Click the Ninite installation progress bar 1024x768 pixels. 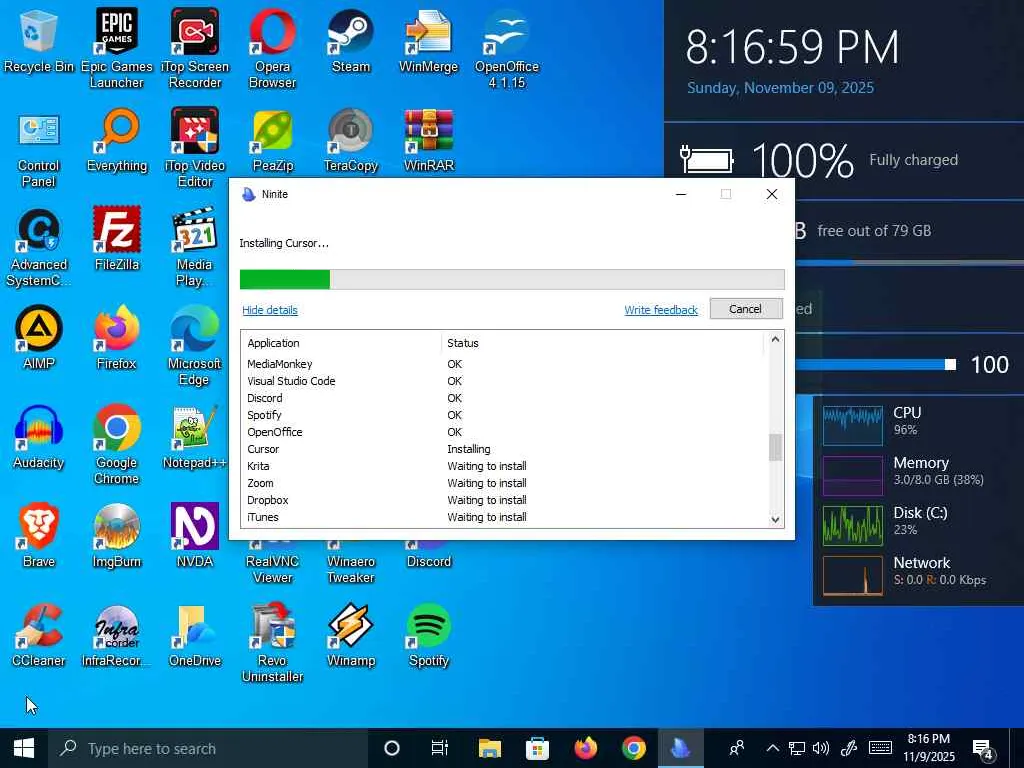[512, 280]
